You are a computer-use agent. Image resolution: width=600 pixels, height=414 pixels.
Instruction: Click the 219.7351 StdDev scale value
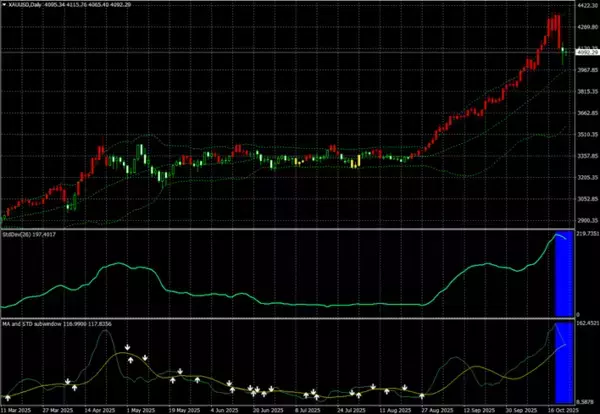click(x=586, y=236)
